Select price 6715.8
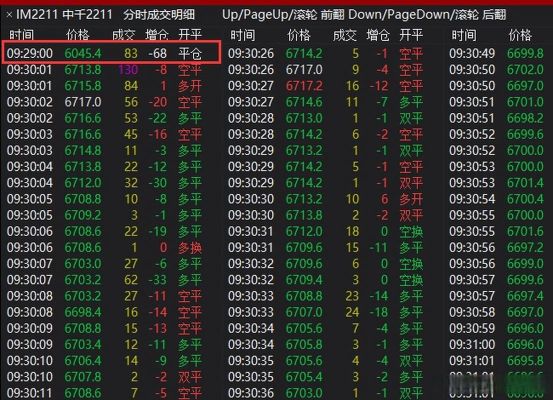553x400 pixels. pyautogui.click(x=83, y=86)
